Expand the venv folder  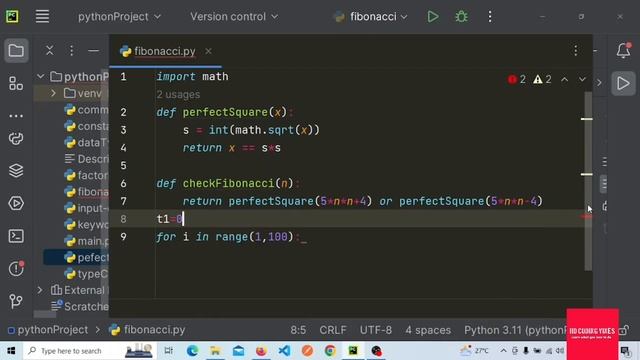click(x=53, y=93)
